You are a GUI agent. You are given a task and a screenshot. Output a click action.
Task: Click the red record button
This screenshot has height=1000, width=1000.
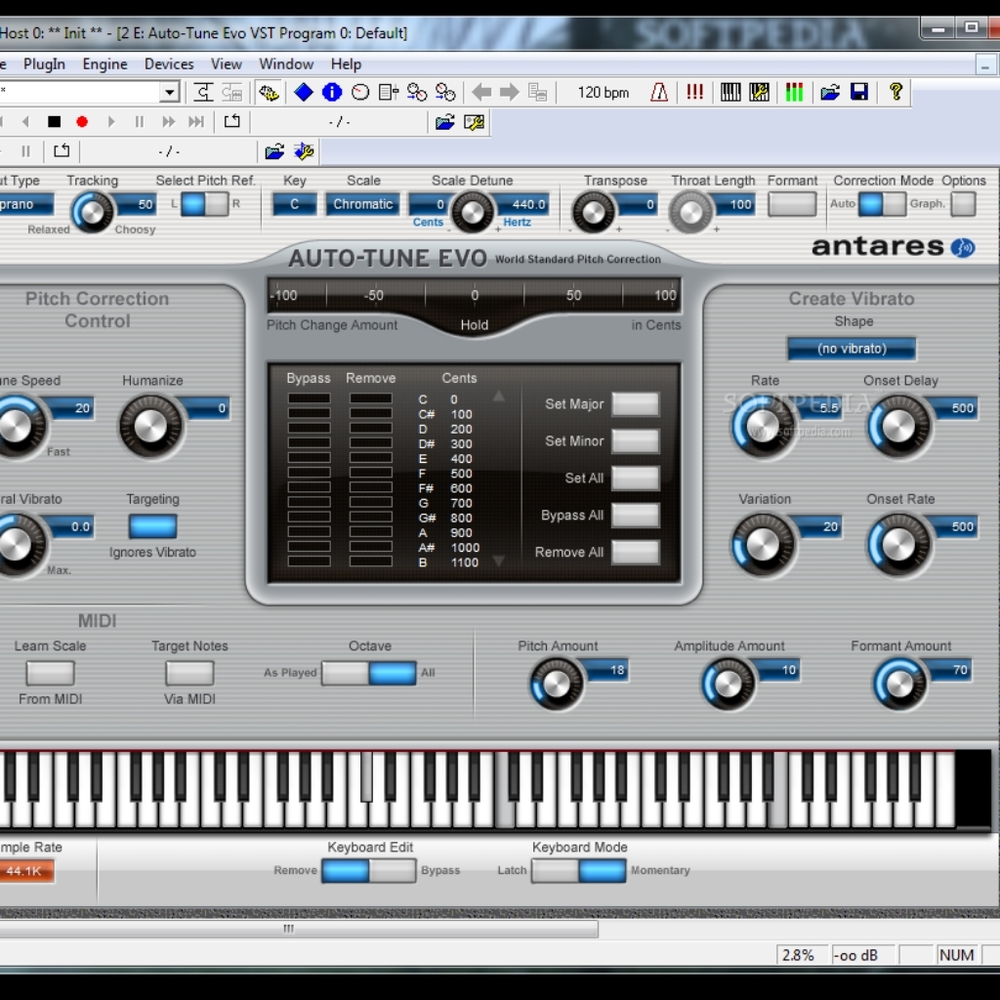(82, 122)
